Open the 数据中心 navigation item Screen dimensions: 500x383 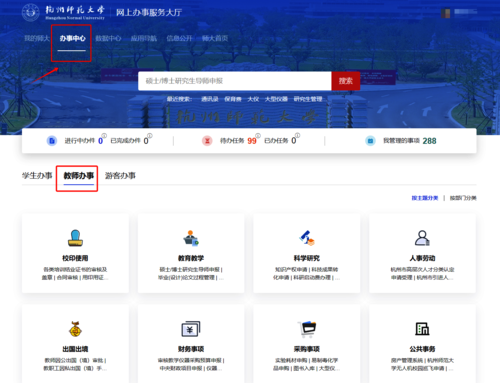pos(108,38)
